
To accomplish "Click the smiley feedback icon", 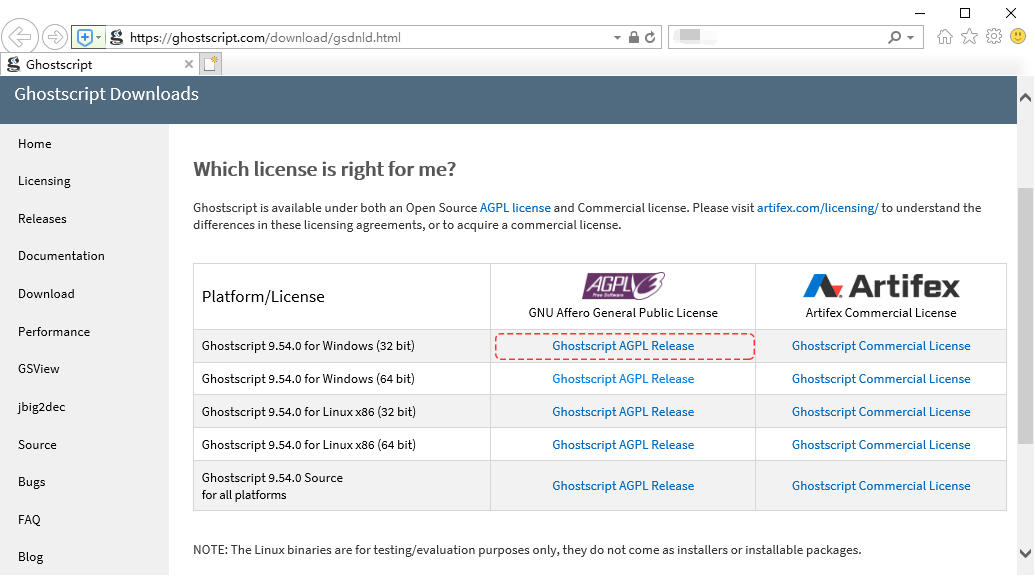I will pos(1018,36).
